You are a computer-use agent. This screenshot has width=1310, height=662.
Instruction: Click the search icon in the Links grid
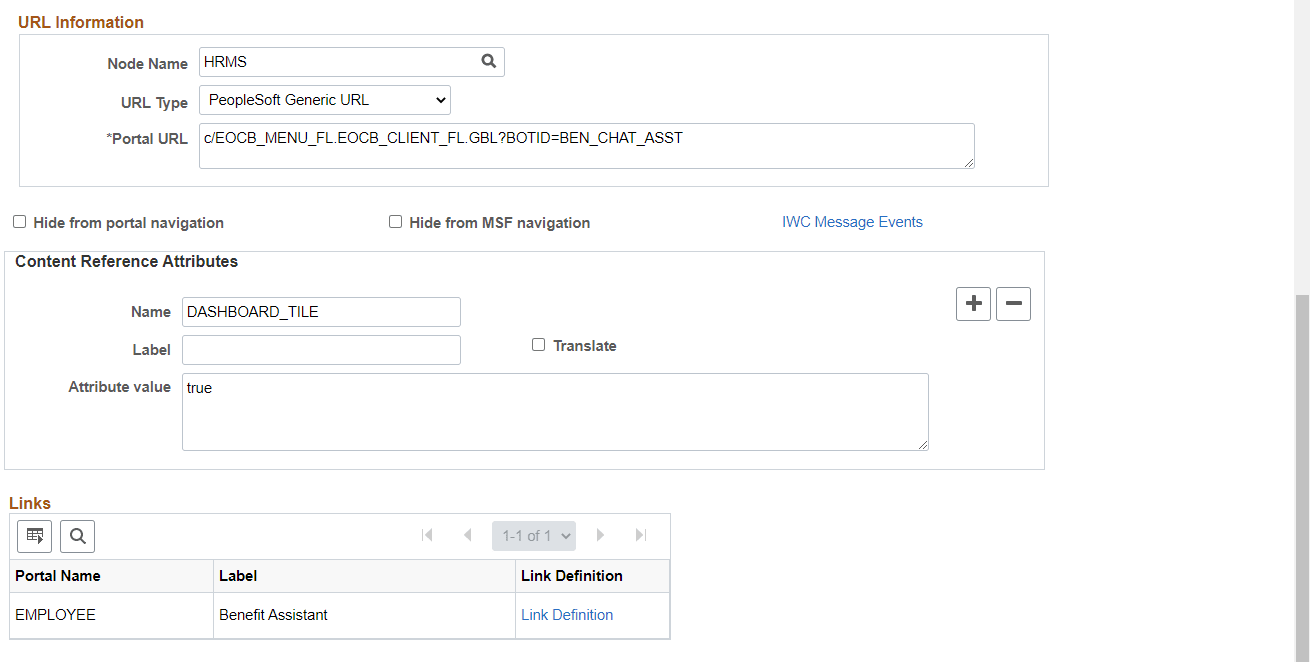(x=77, y=535)
